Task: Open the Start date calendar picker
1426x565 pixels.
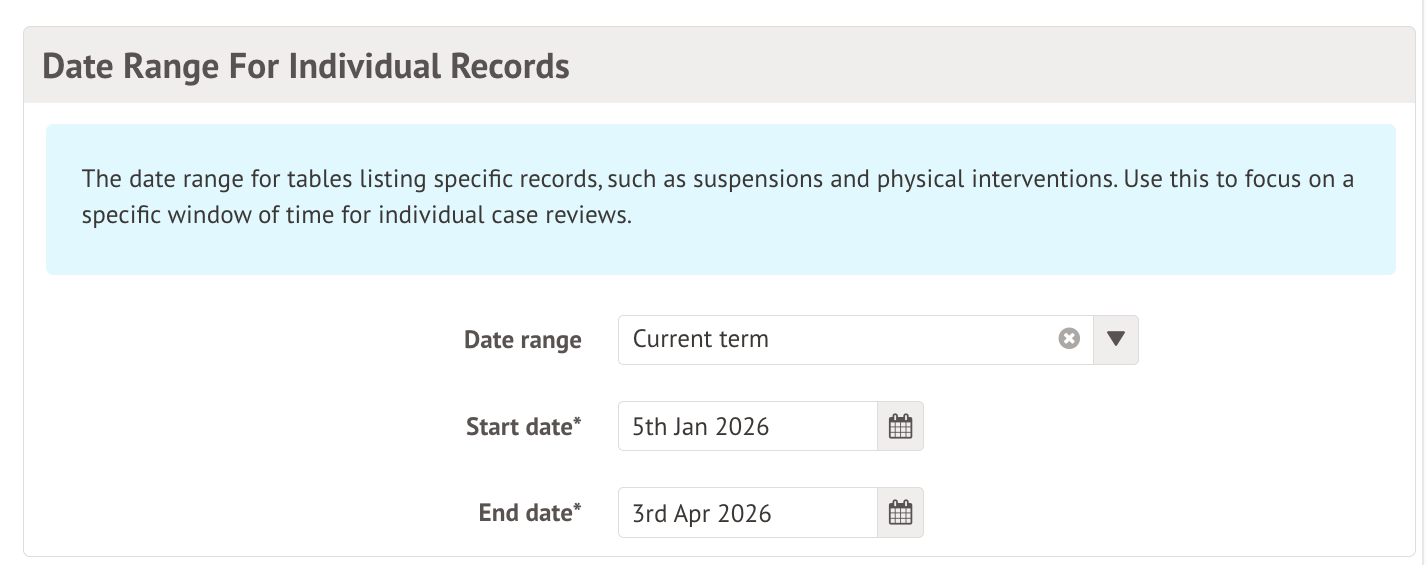Action: [x=900, y=427]
